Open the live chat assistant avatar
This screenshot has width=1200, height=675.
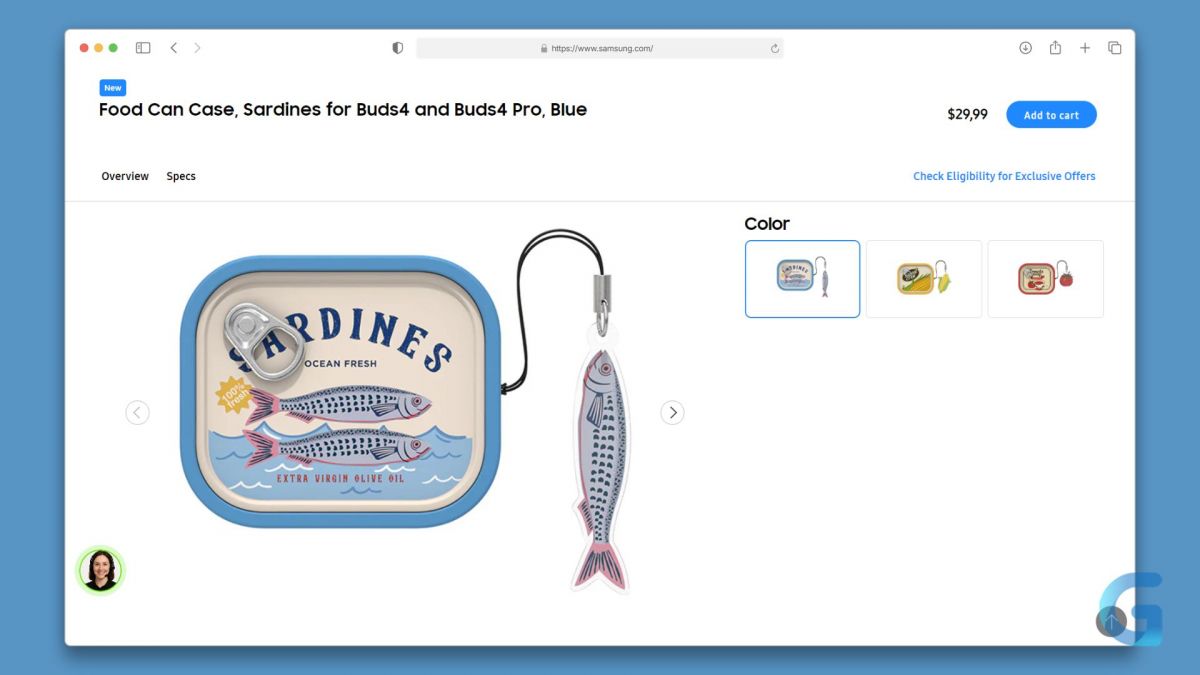pos(100,570)
